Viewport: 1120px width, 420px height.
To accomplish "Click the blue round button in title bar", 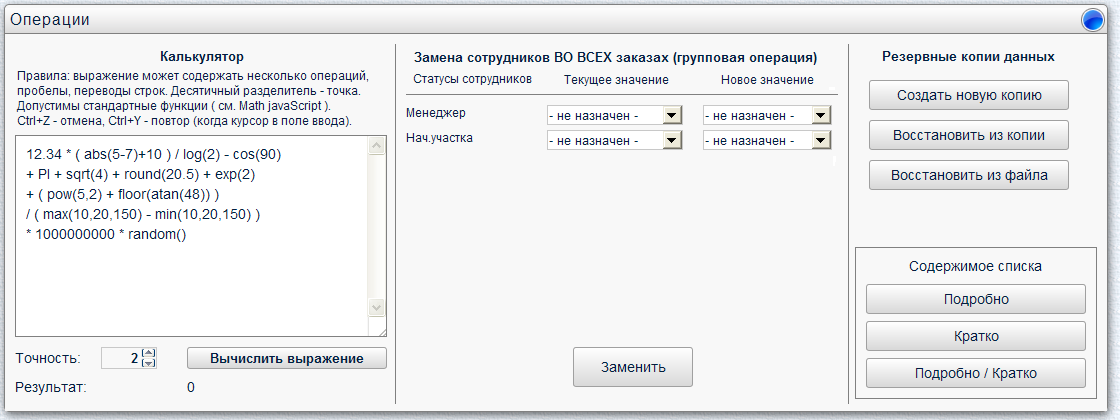I will 1093,20.
